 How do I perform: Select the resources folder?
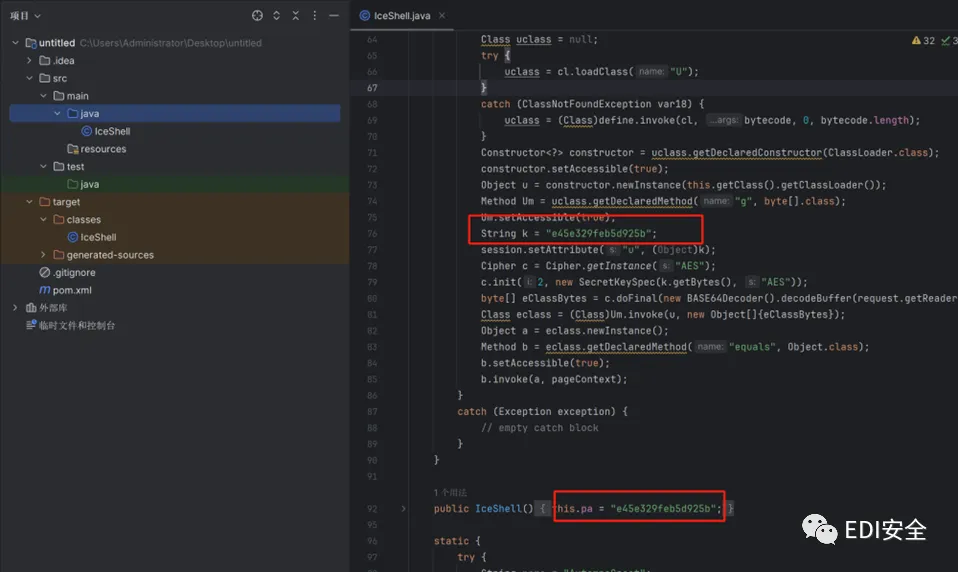(97, 149)
